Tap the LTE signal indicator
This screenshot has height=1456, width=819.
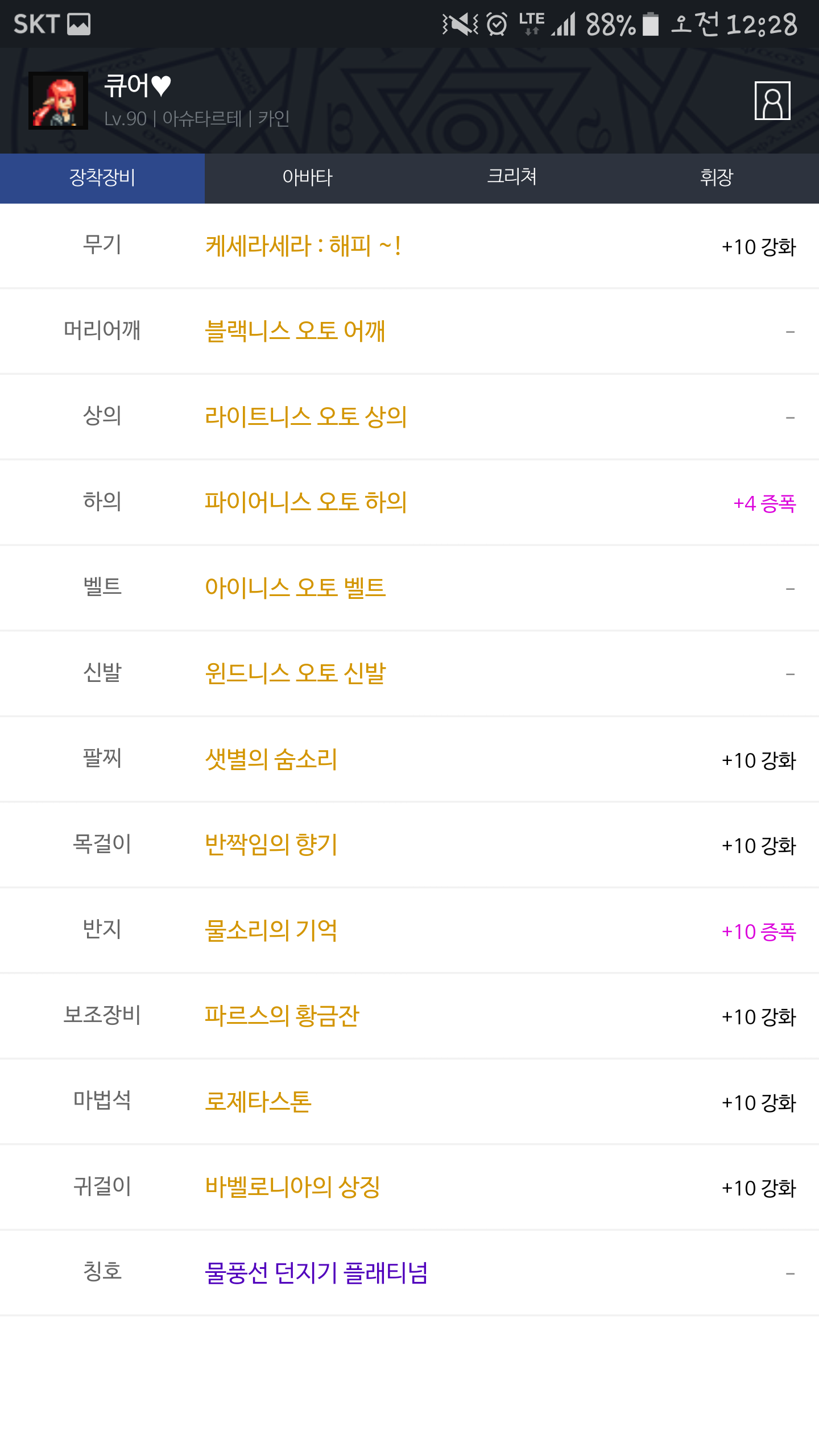tap(532, 23)
